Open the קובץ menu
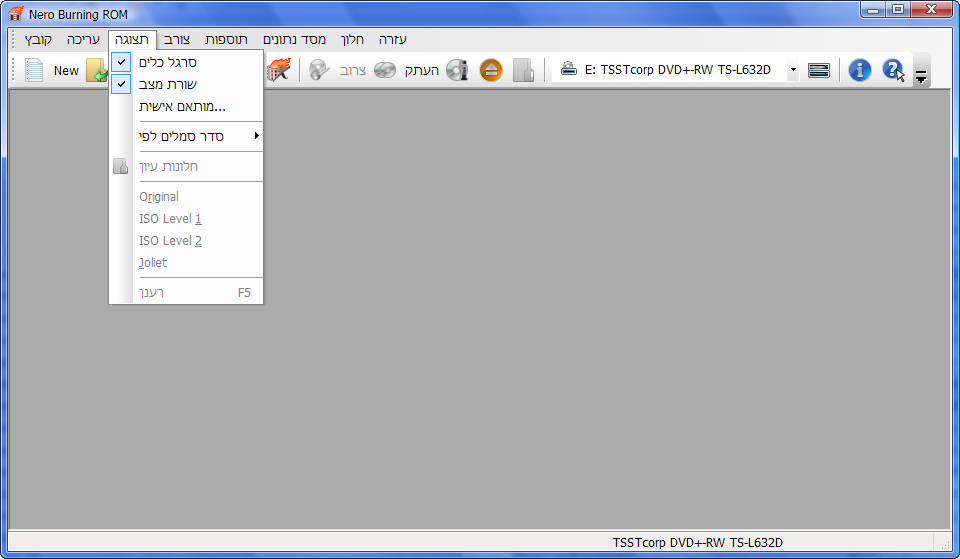This screenshot has height=559, width=960. pos(38,39)
